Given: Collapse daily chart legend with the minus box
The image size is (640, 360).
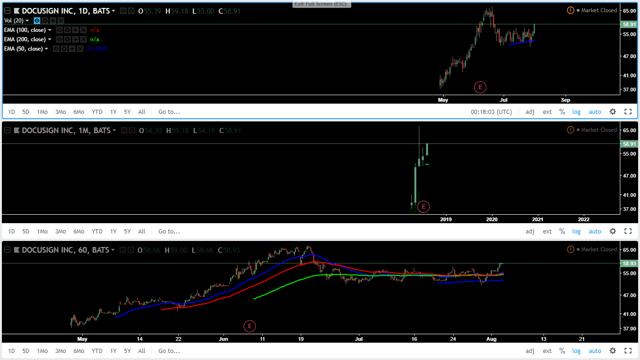Looking at the screenshot, I should [x=7, y=11].
